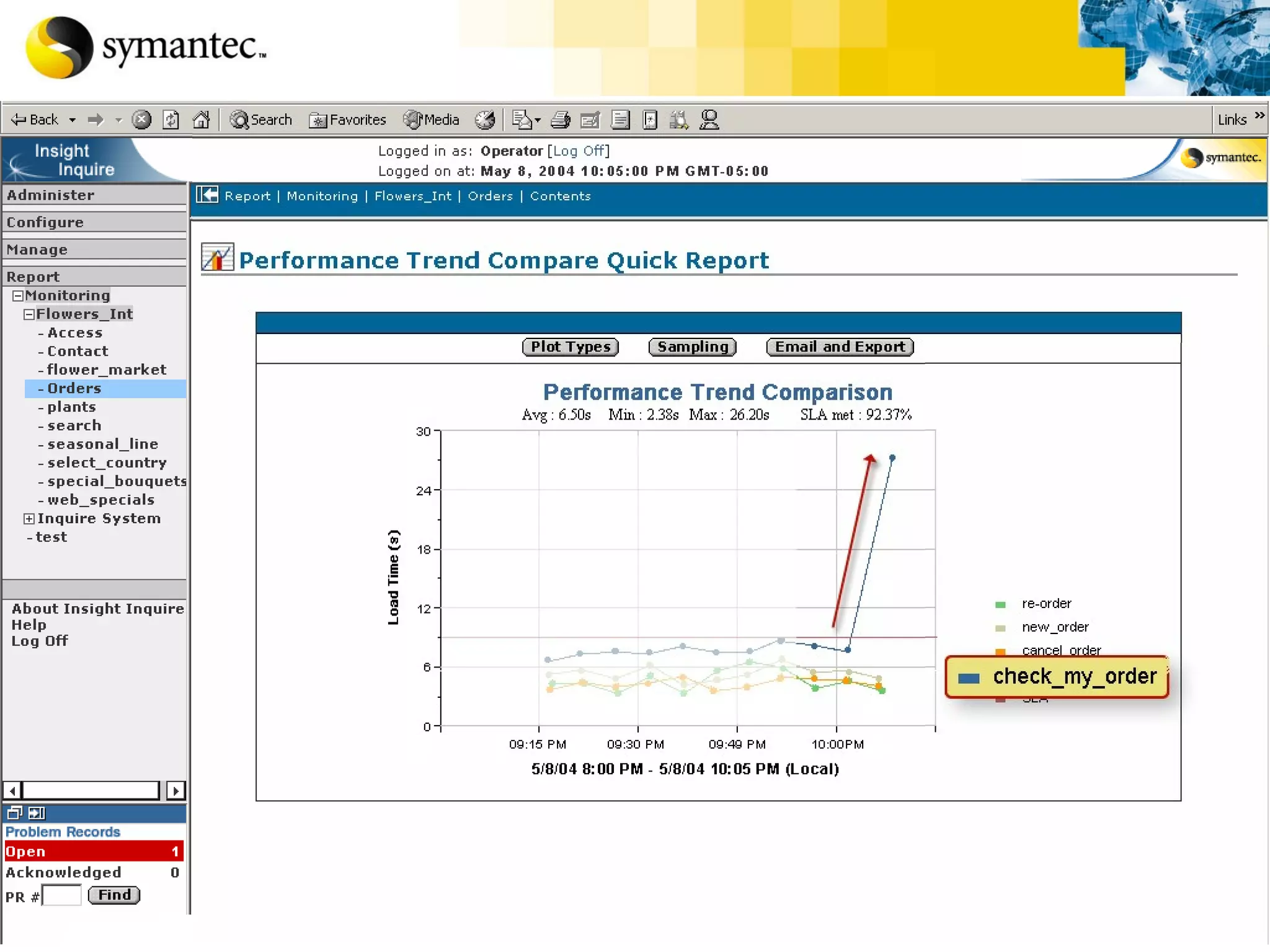Click the collapse navigation arrow icon by Report

[x=207, y=196]
